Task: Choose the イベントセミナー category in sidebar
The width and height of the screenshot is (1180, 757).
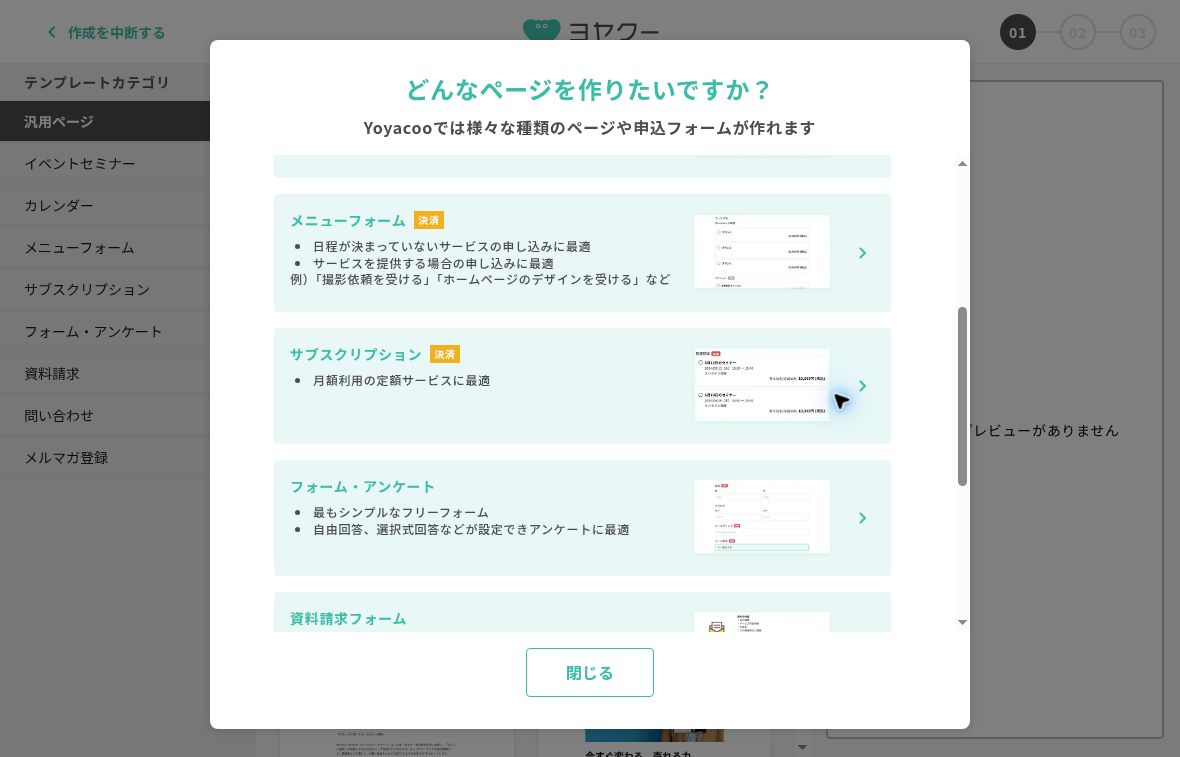Action: point(105,163)
